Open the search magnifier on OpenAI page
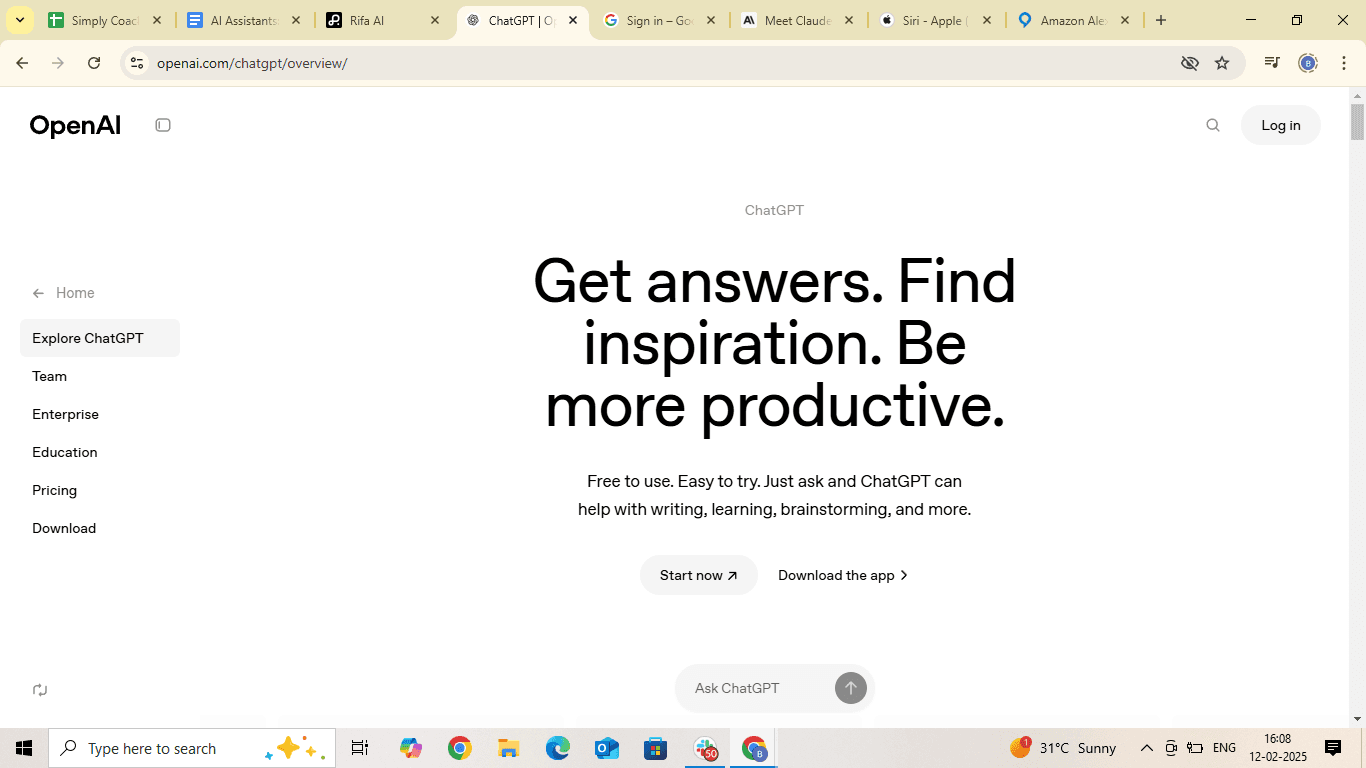 click(x=1213, y=125)
